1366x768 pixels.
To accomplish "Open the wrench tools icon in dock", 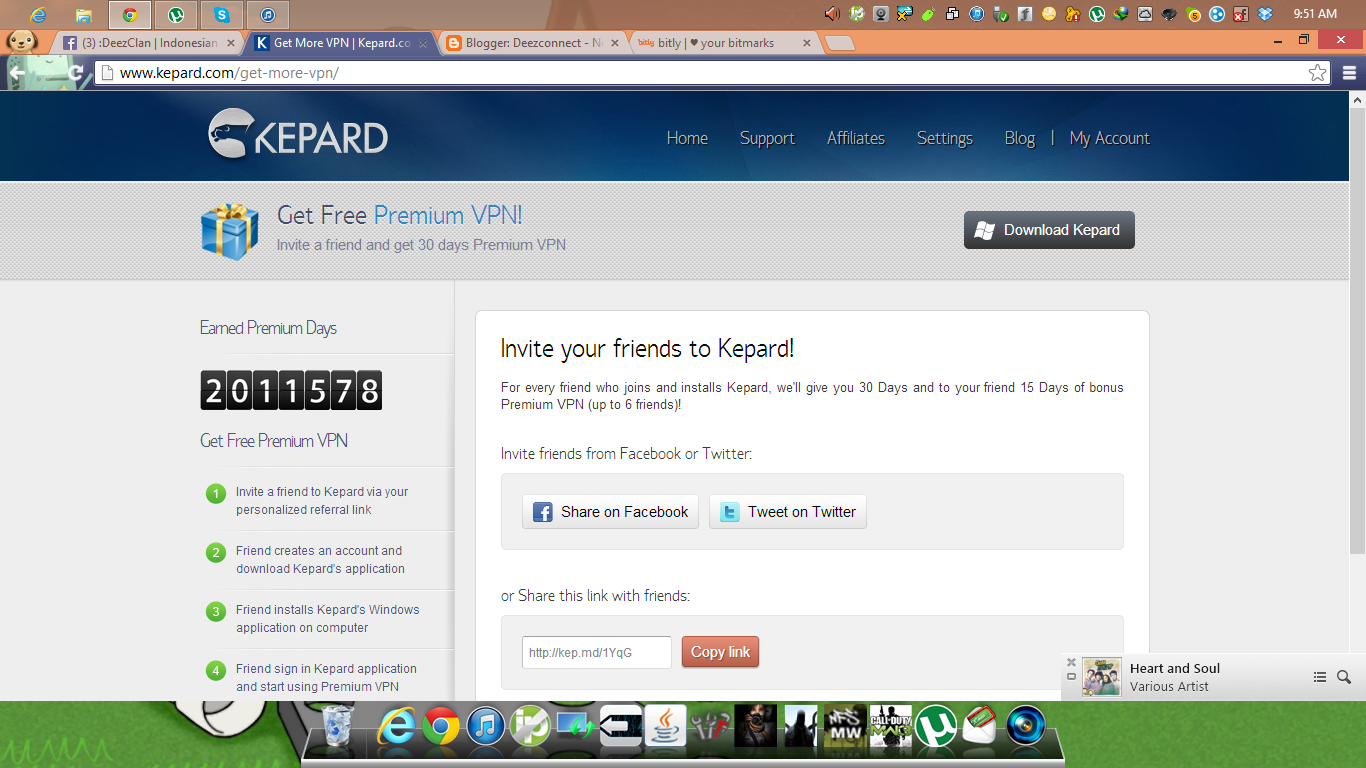I will pos(711,726).
